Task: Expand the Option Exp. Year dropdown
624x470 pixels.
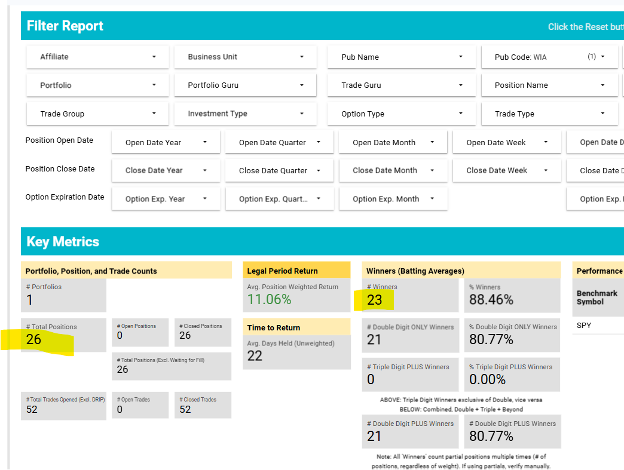Action: pos(165,199)
